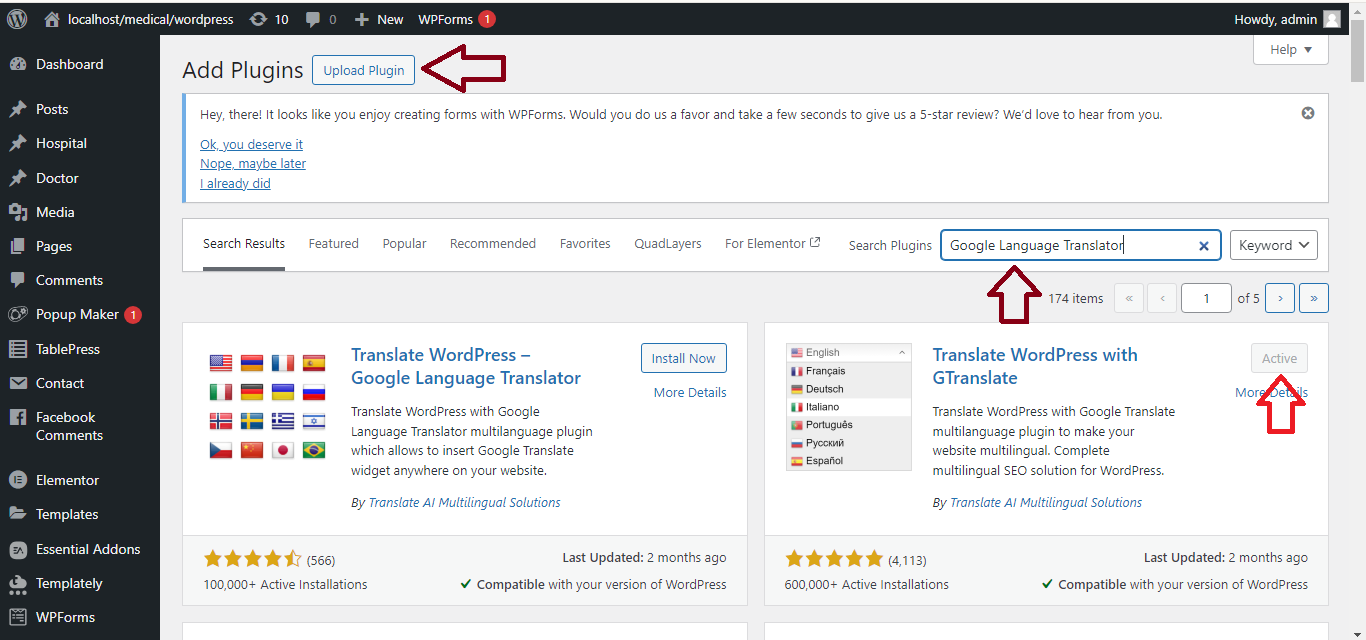Go to next page of results
The width and height of the screenshot is (1366, 640).
pos(1279,298)
